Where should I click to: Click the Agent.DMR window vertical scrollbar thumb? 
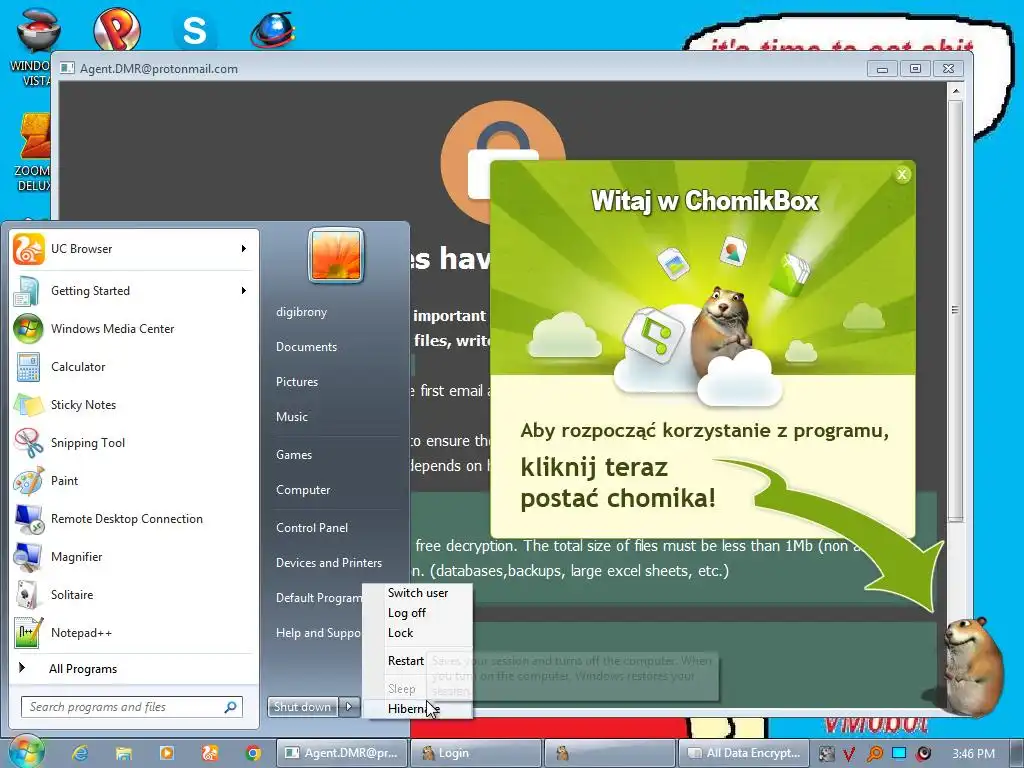[x=956, y=310]
